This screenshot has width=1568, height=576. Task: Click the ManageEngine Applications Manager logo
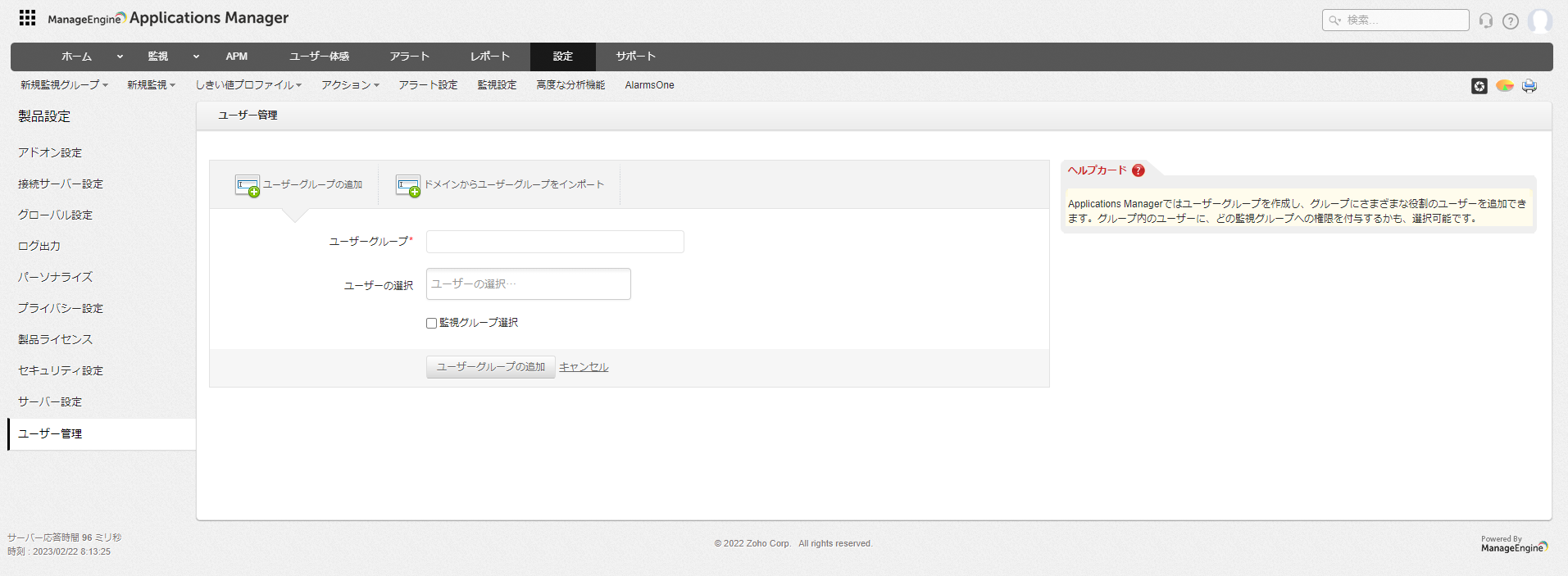pyautogui.click(x=168, y=18)
